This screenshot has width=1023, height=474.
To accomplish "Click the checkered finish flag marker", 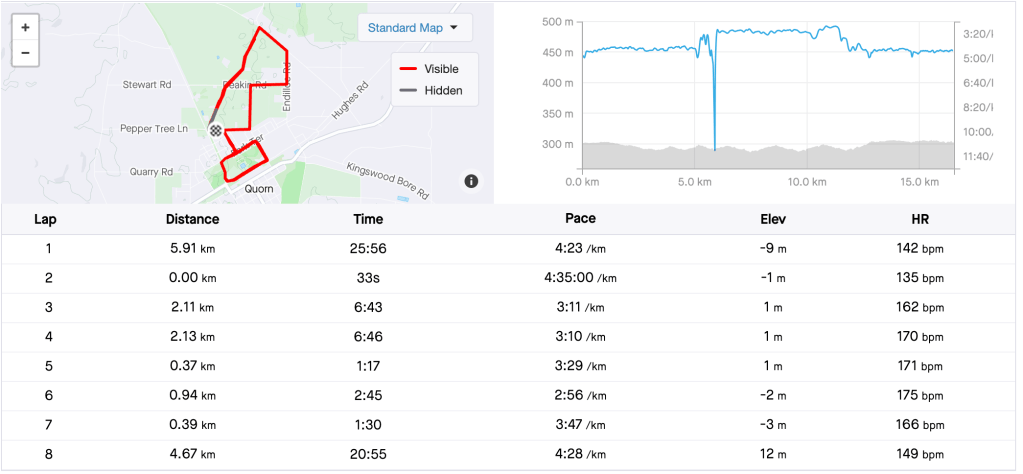I will tap(215, 130).
